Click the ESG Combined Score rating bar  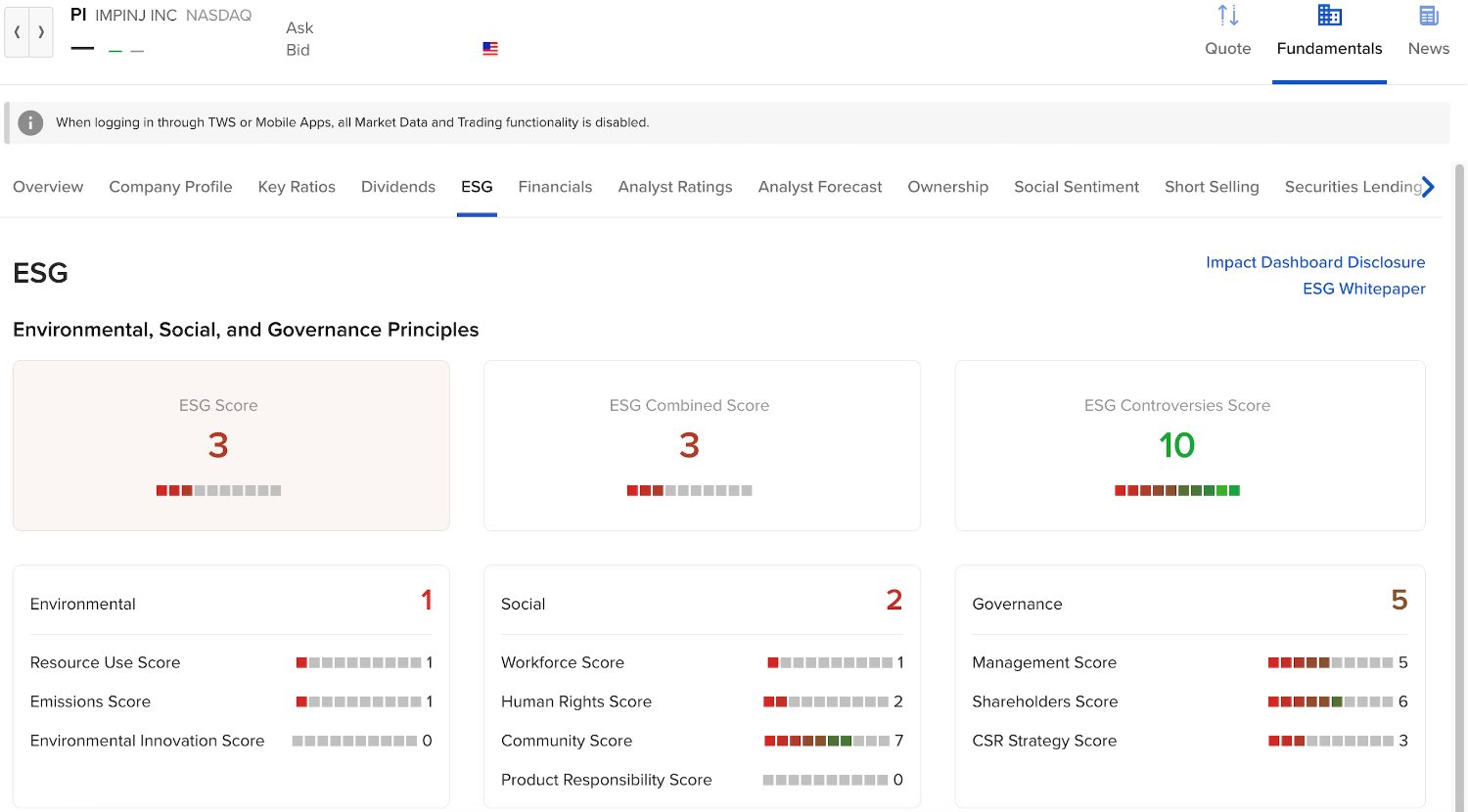689,490
